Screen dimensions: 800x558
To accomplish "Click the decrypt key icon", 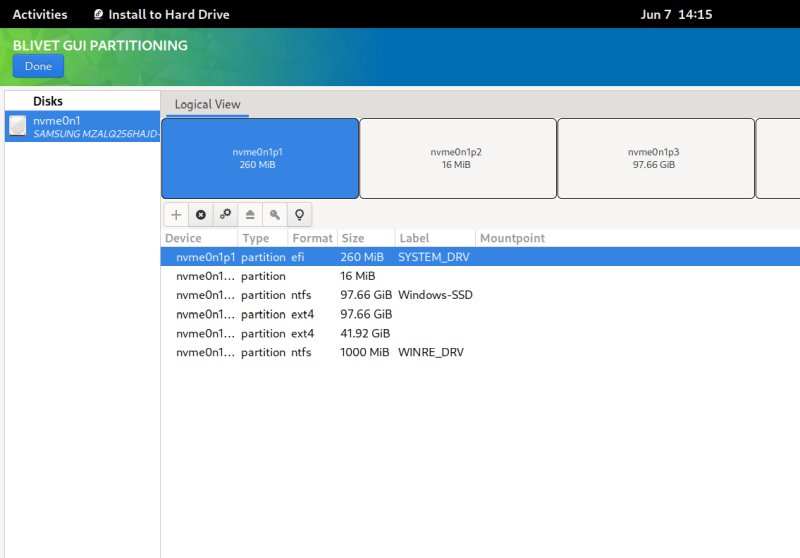I will pyautogui.click(x=273, y=214).
